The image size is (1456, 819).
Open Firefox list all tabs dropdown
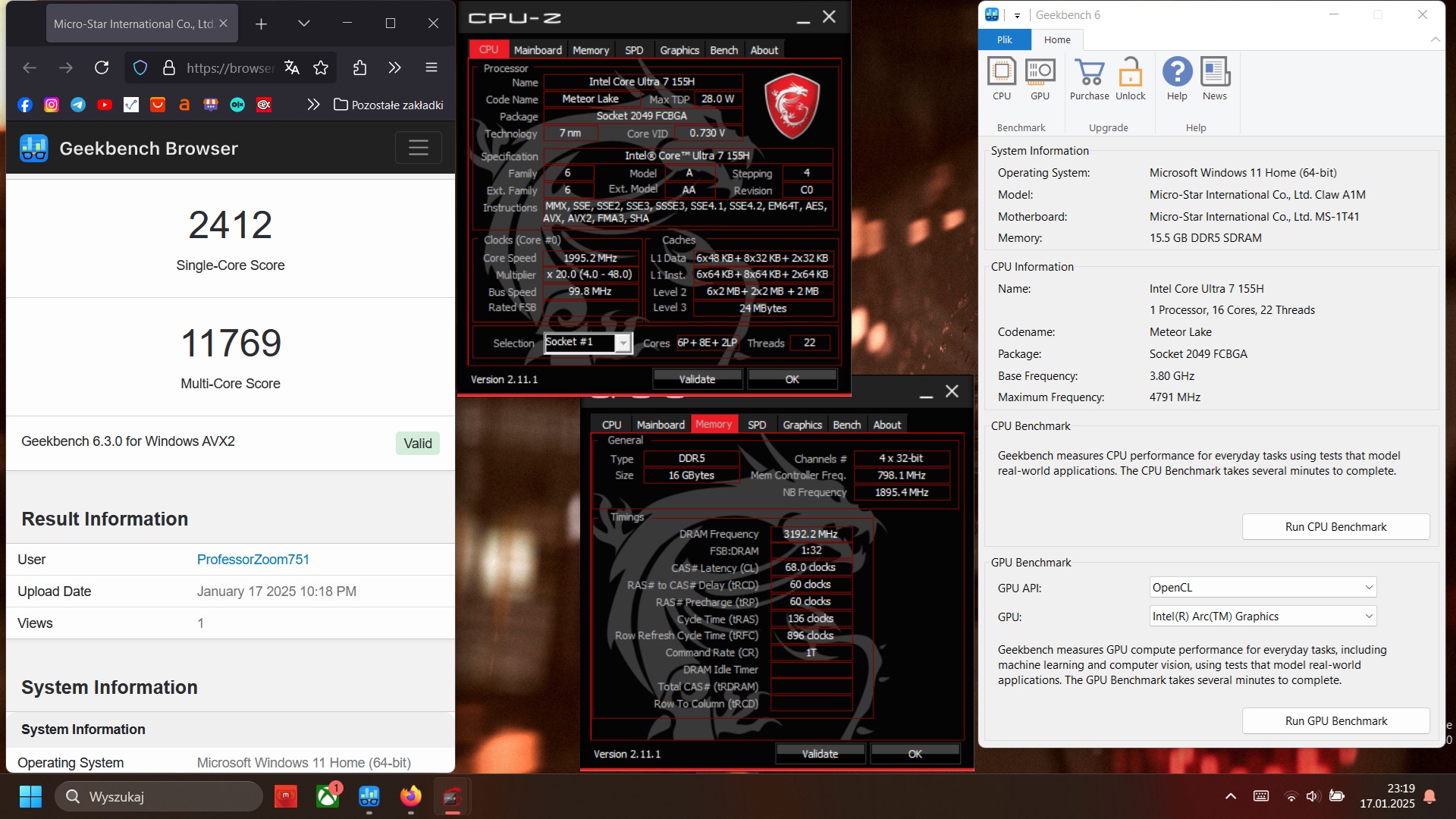pos(304,24)
